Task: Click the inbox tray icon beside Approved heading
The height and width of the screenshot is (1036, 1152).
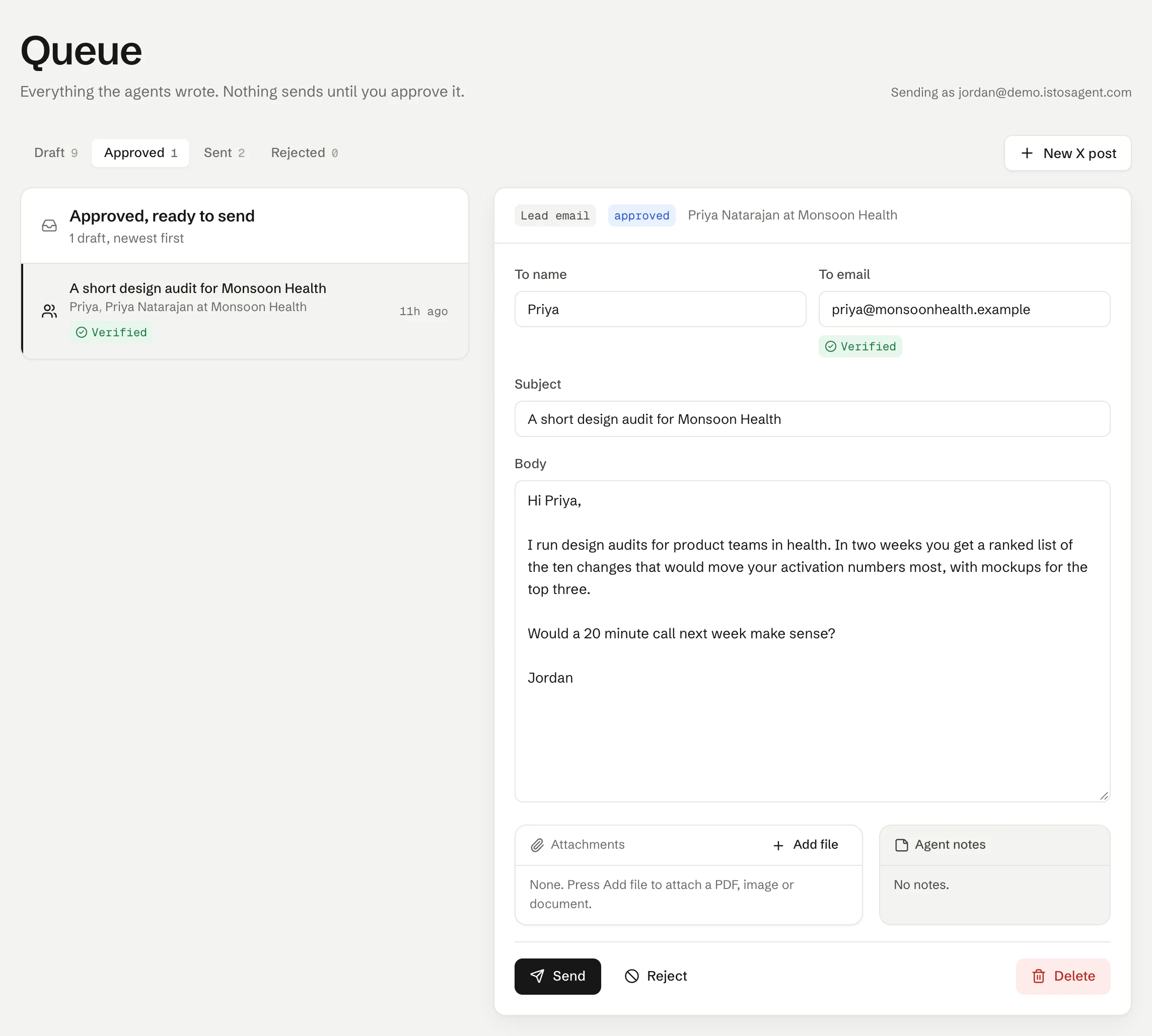Action: (x=49, y=226)
